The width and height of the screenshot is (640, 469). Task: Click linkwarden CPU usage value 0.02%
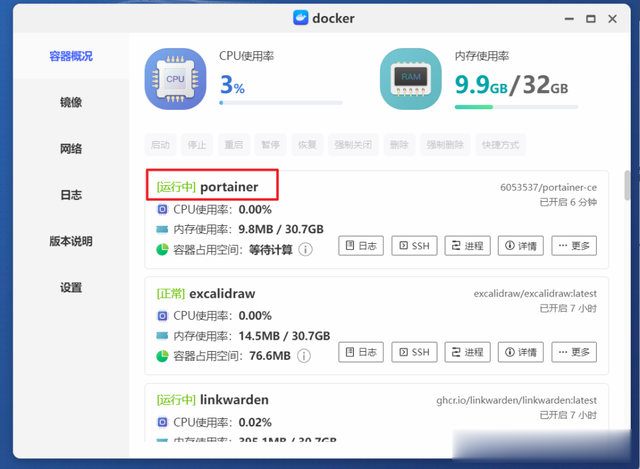(x=255, y=422)
